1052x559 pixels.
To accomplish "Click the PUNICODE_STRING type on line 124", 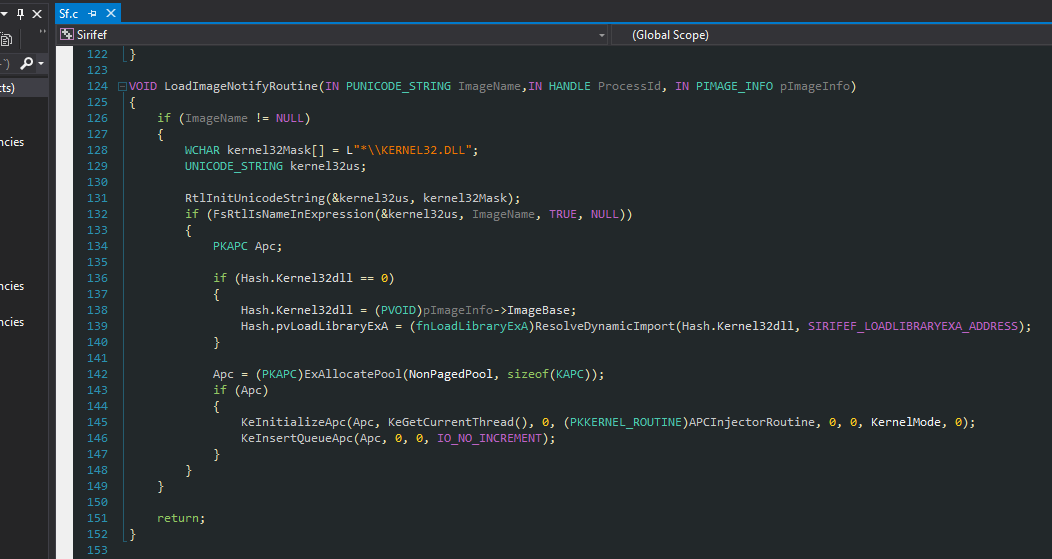I will point(399,86).
